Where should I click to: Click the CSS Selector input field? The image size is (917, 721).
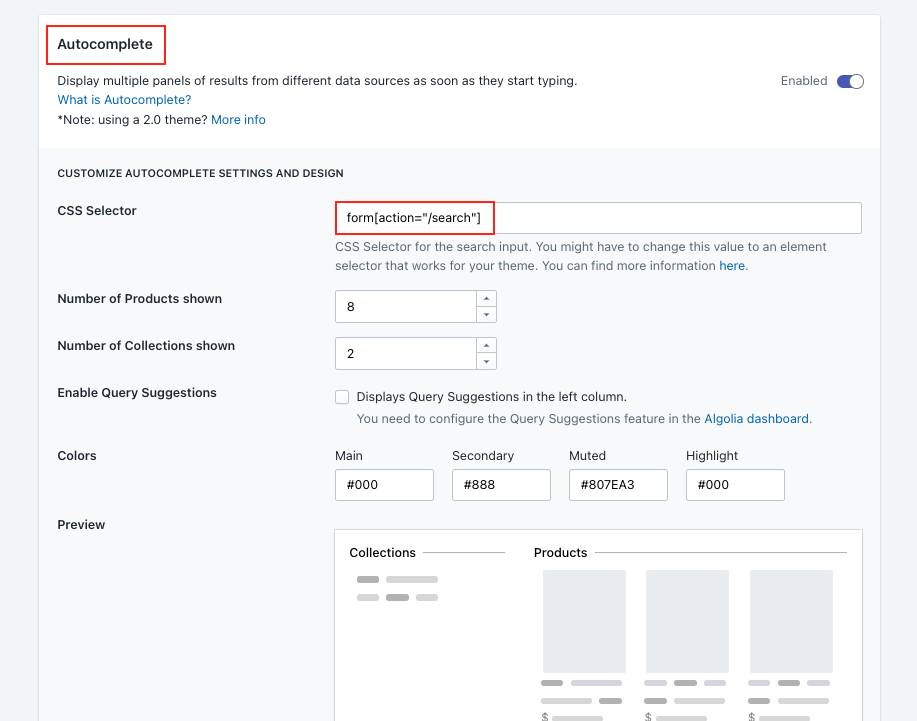pos(598,218)
